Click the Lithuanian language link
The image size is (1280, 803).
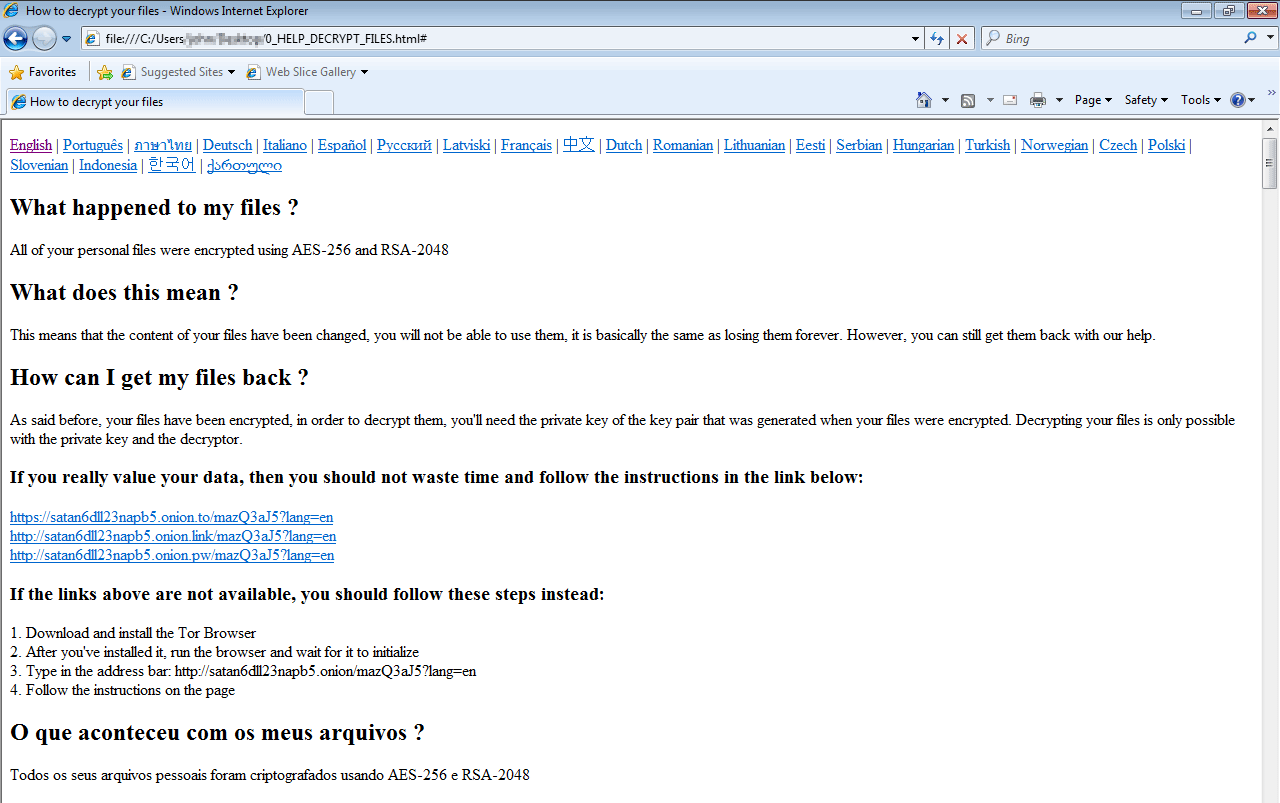pyautogui.click(x=755, y=145)
